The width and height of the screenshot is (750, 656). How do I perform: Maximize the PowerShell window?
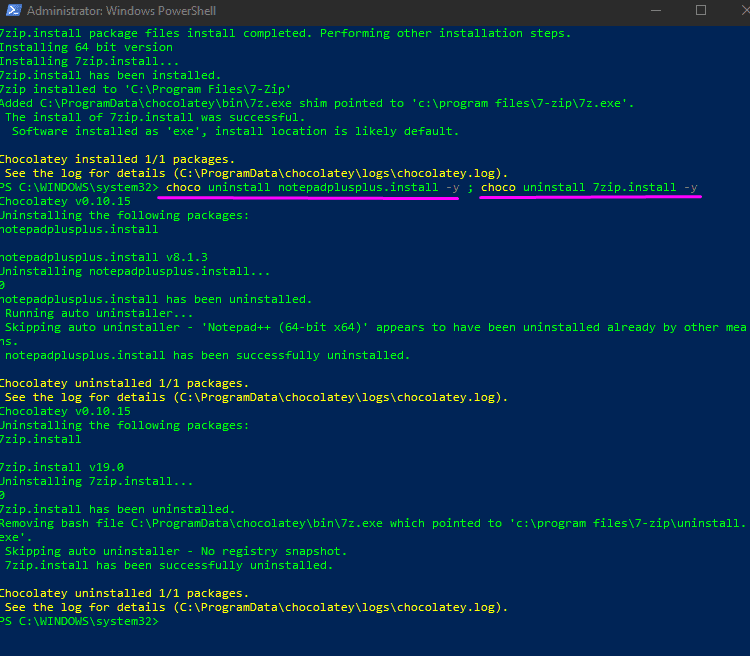(701, 10)
